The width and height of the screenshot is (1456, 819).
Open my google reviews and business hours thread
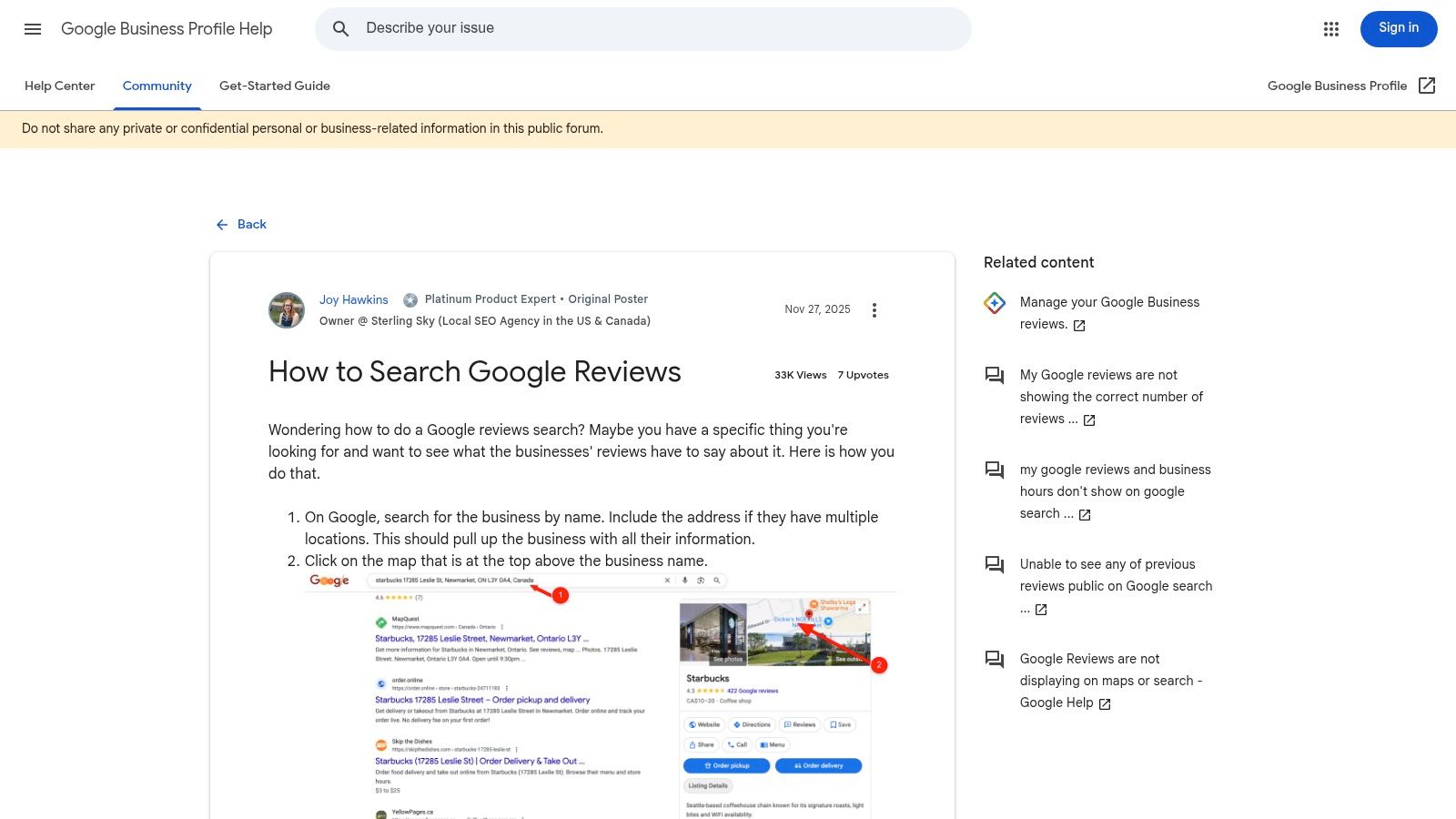click(1115, 491)
